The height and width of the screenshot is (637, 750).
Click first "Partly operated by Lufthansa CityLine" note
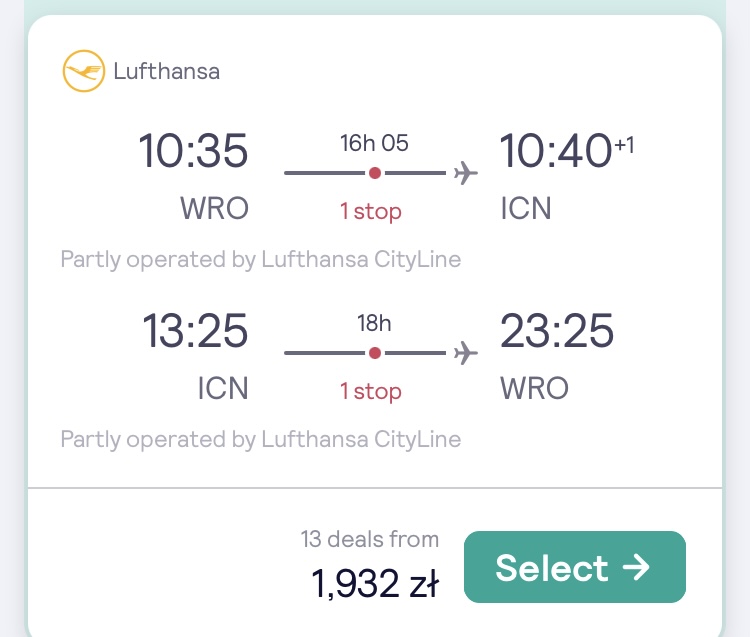click(261, 260)
